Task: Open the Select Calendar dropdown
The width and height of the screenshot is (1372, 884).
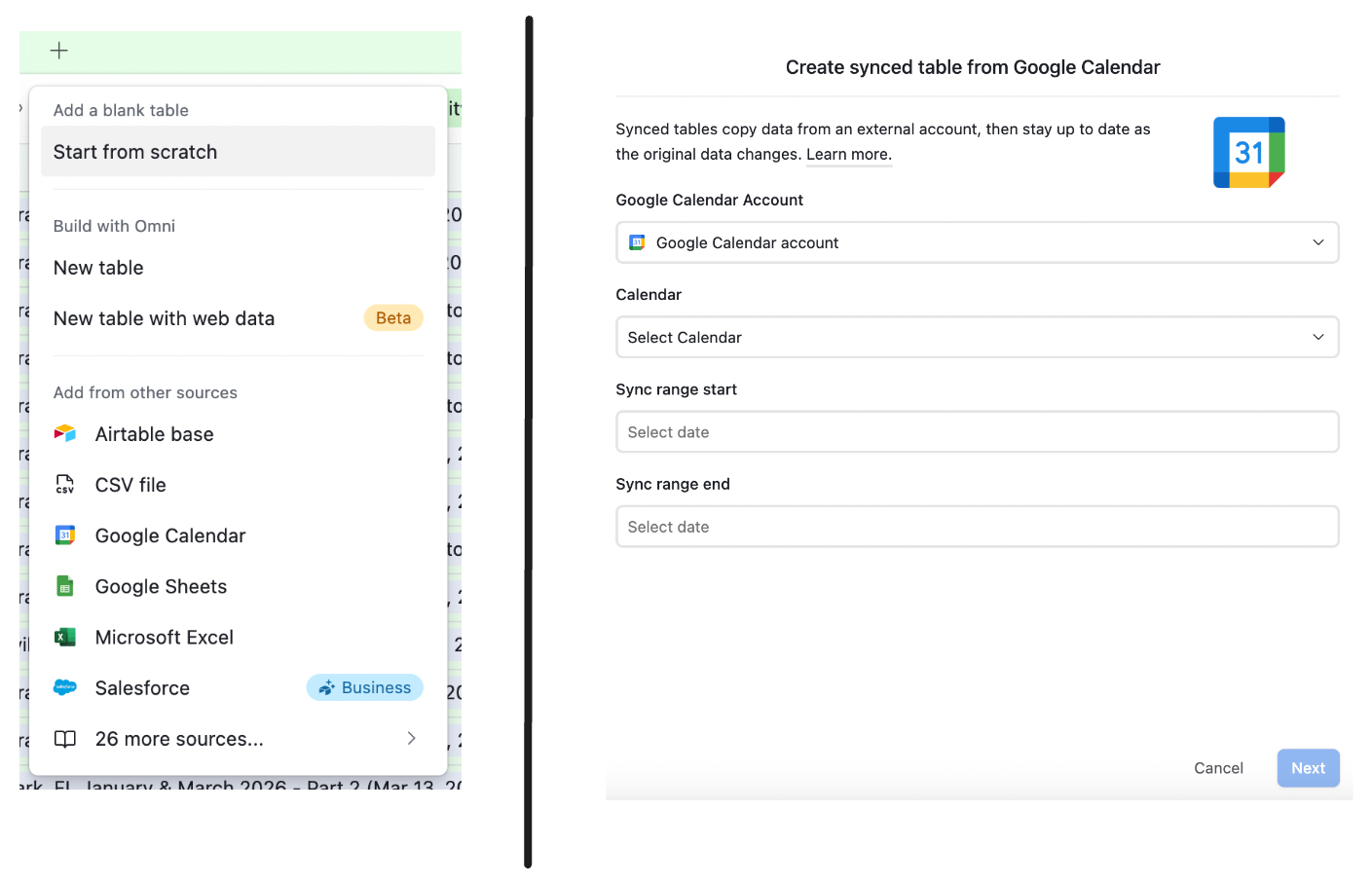Action: 978,337
